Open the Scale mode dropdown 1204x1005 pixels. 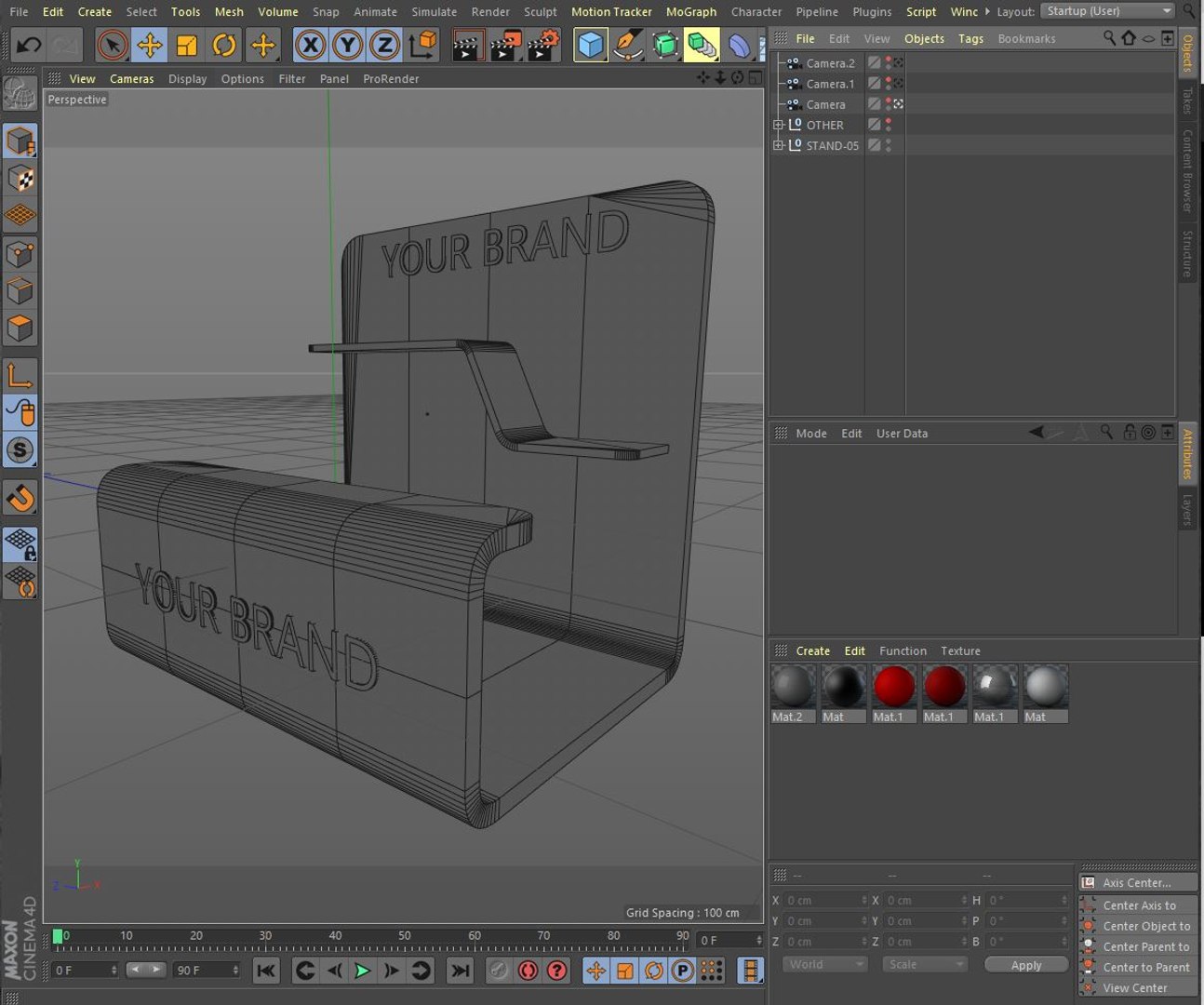click(925, 965)
